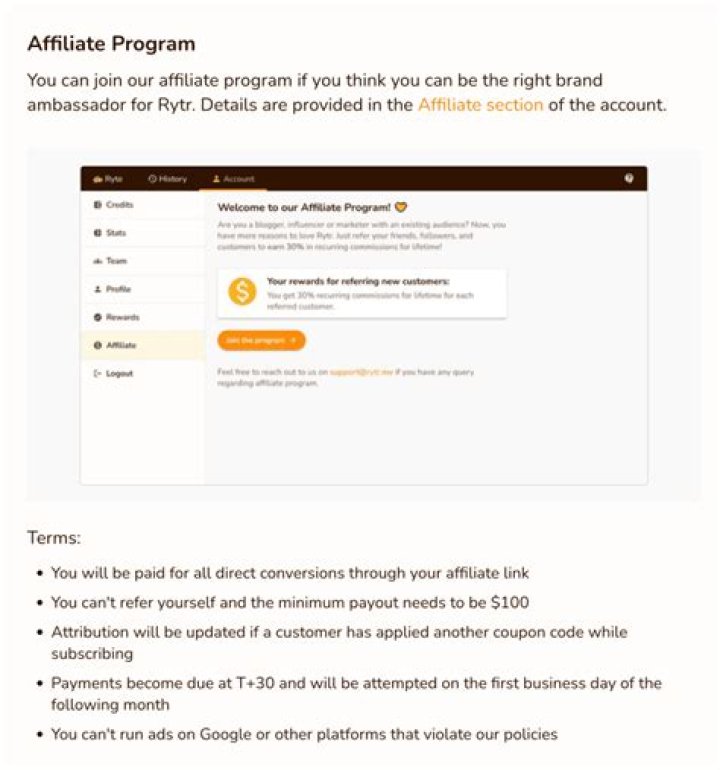
Task: Click the Affiliate Program page heading
Action: (111, 44)
